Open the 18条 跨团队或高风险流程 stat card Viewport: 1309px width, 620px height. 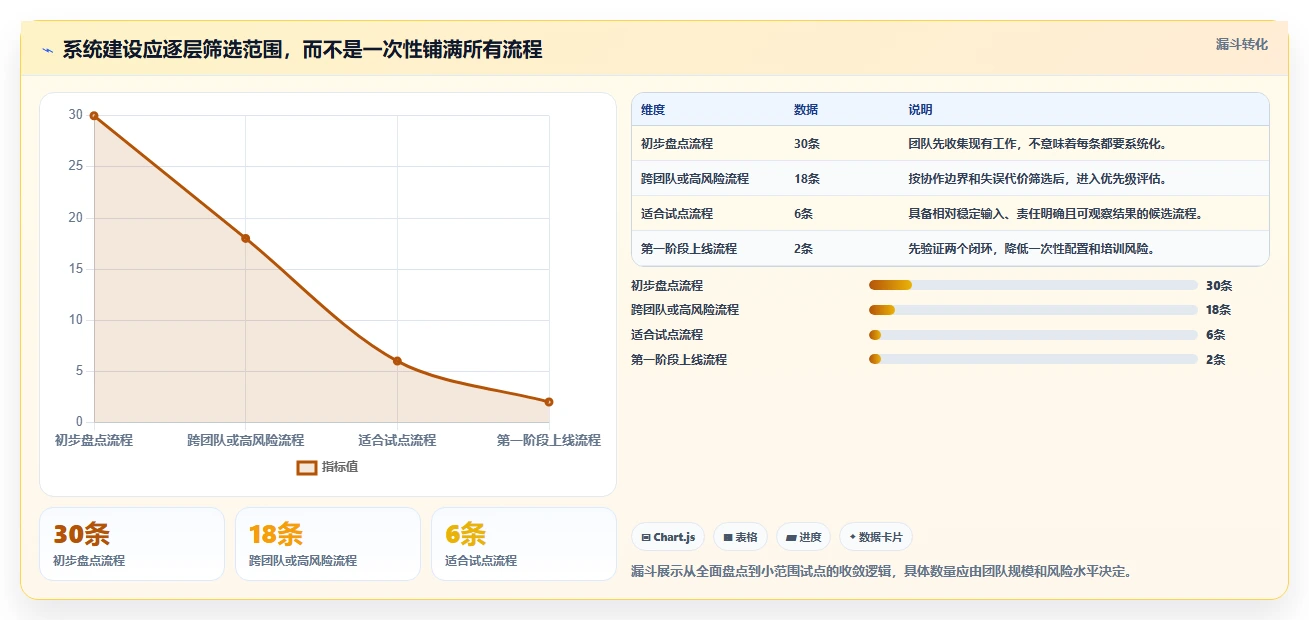click(328, 544)
